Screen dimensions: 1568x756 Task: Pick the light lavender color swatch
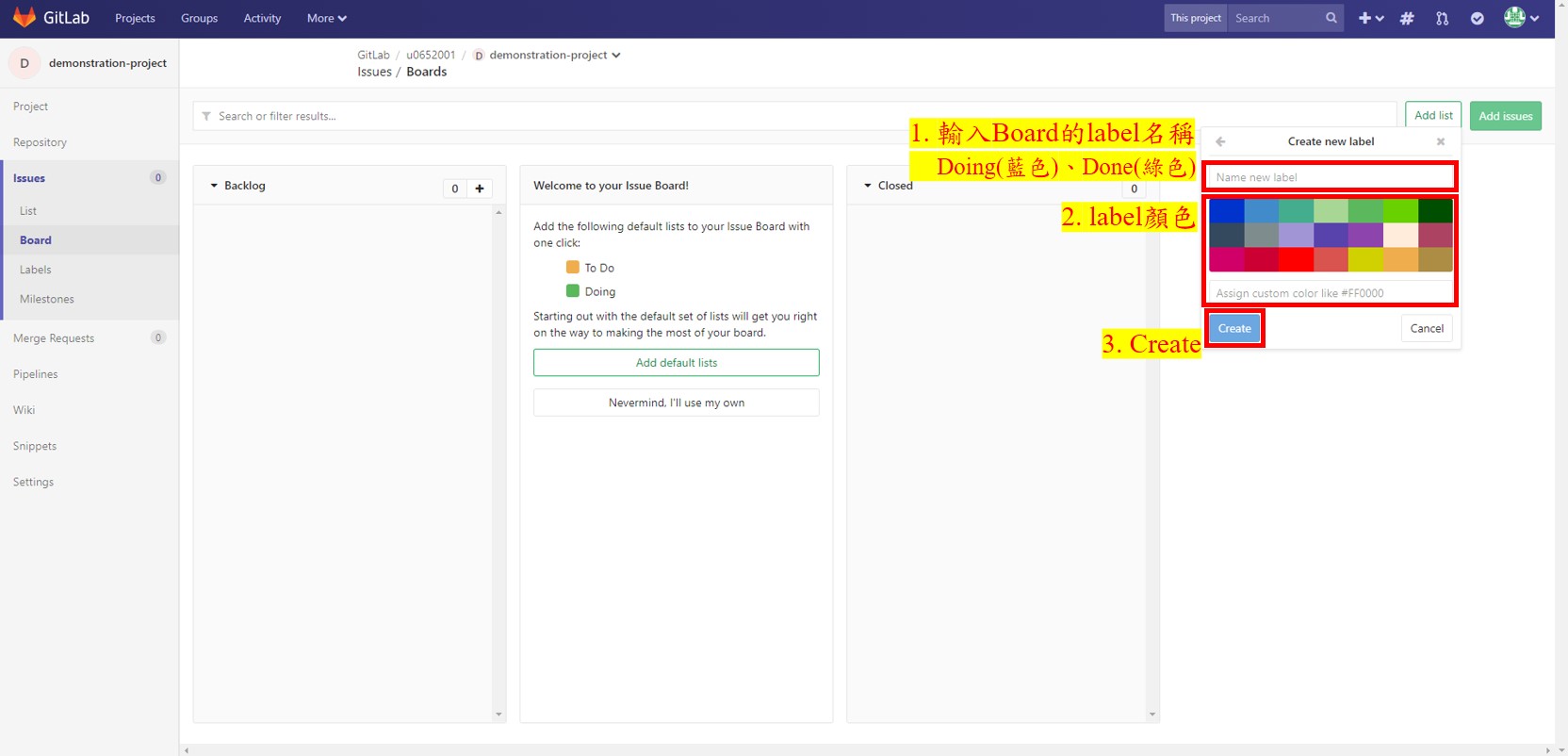pos(1296,235)
